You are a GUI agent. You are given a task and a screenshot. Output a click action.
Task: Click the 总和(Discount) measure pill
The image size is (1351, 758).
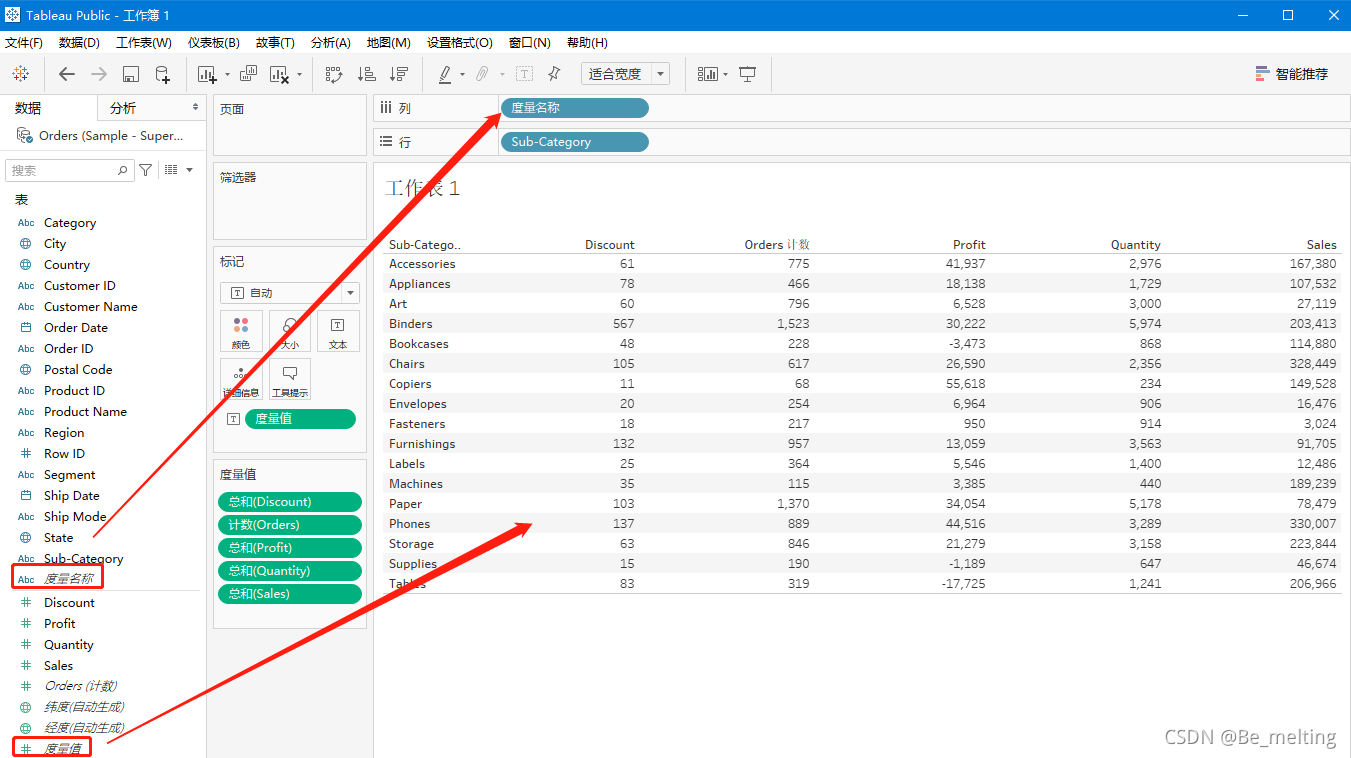[x=289, y=502]
